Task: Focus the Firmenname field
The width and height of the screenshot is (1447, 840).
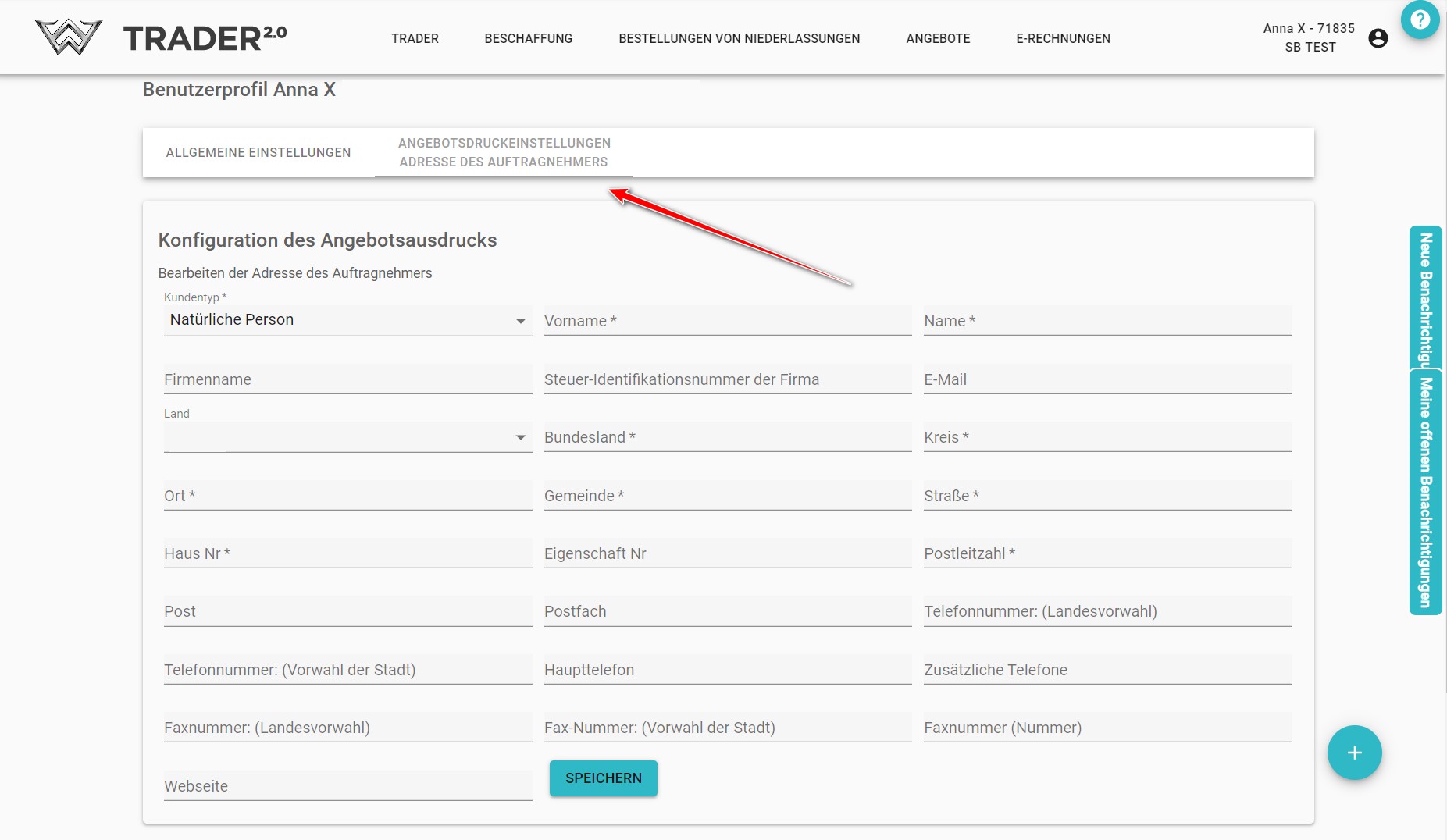Action: (347, 379)
